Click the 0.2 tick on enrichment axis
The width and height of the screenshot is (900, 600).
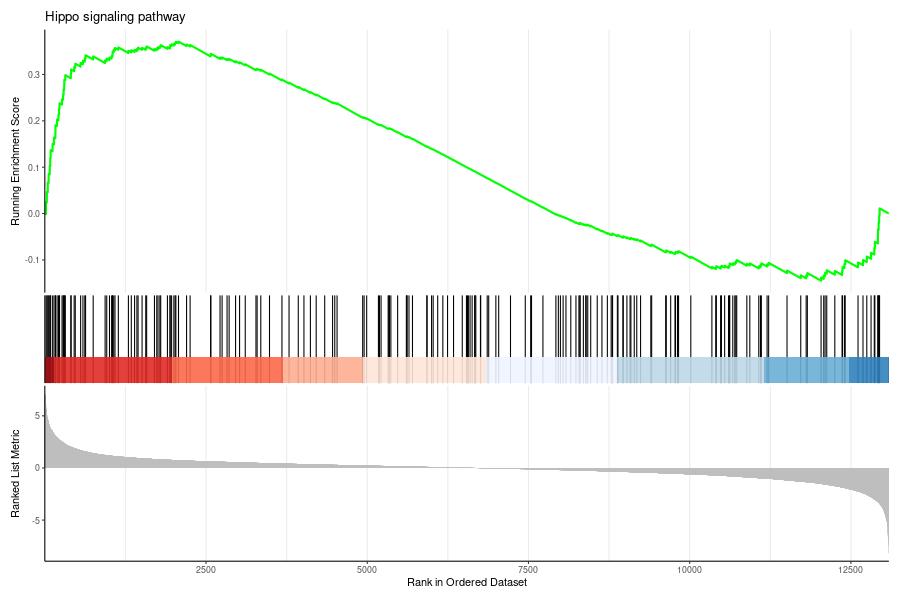click(x=33, y=121)
